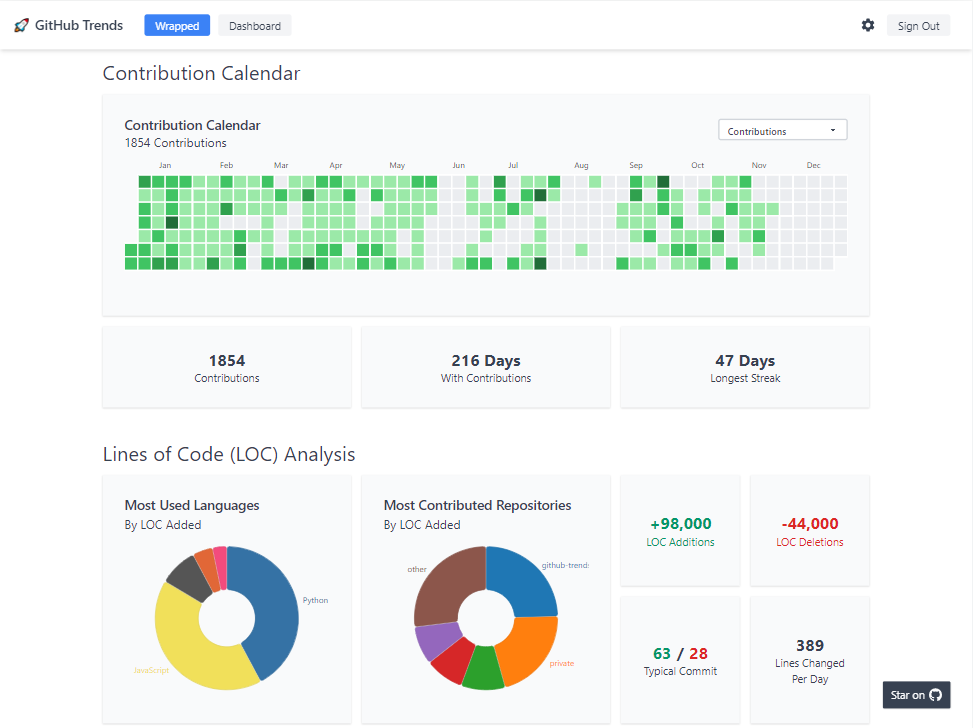Screen dimensions: 973x728
Task: Click the 47 Days Longest Streak card
Action: pyautogui.click(x=745, y=367)
